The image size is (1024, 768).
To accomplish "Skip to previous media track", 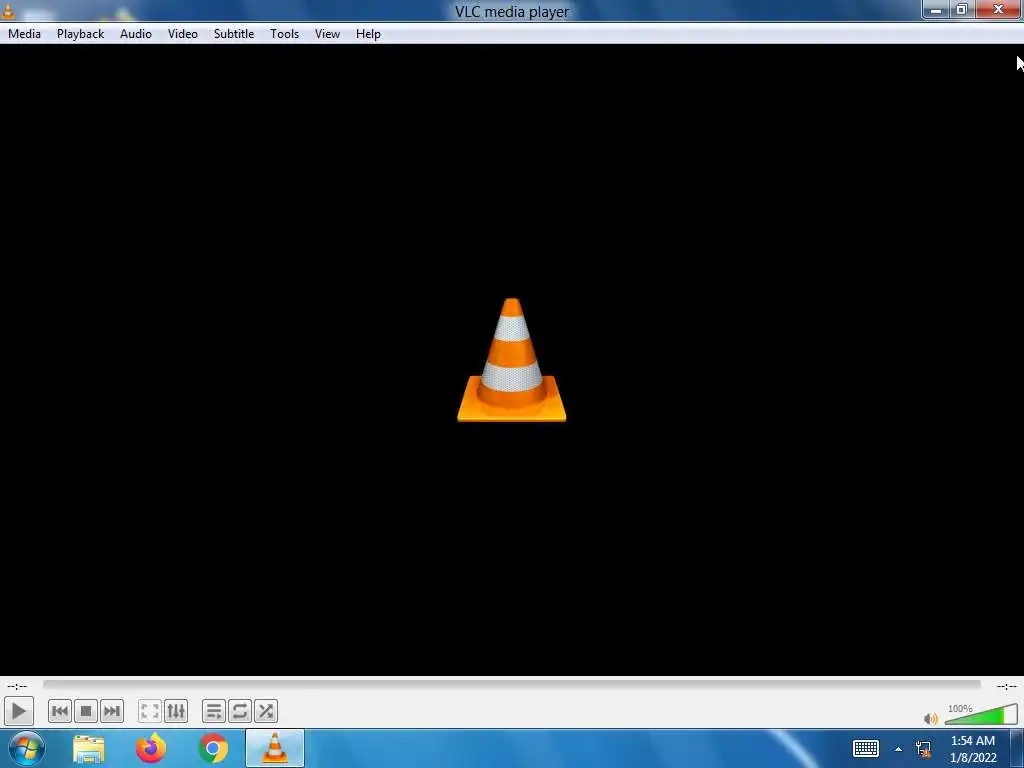I will pyautogui.click(x=59, y=711).
